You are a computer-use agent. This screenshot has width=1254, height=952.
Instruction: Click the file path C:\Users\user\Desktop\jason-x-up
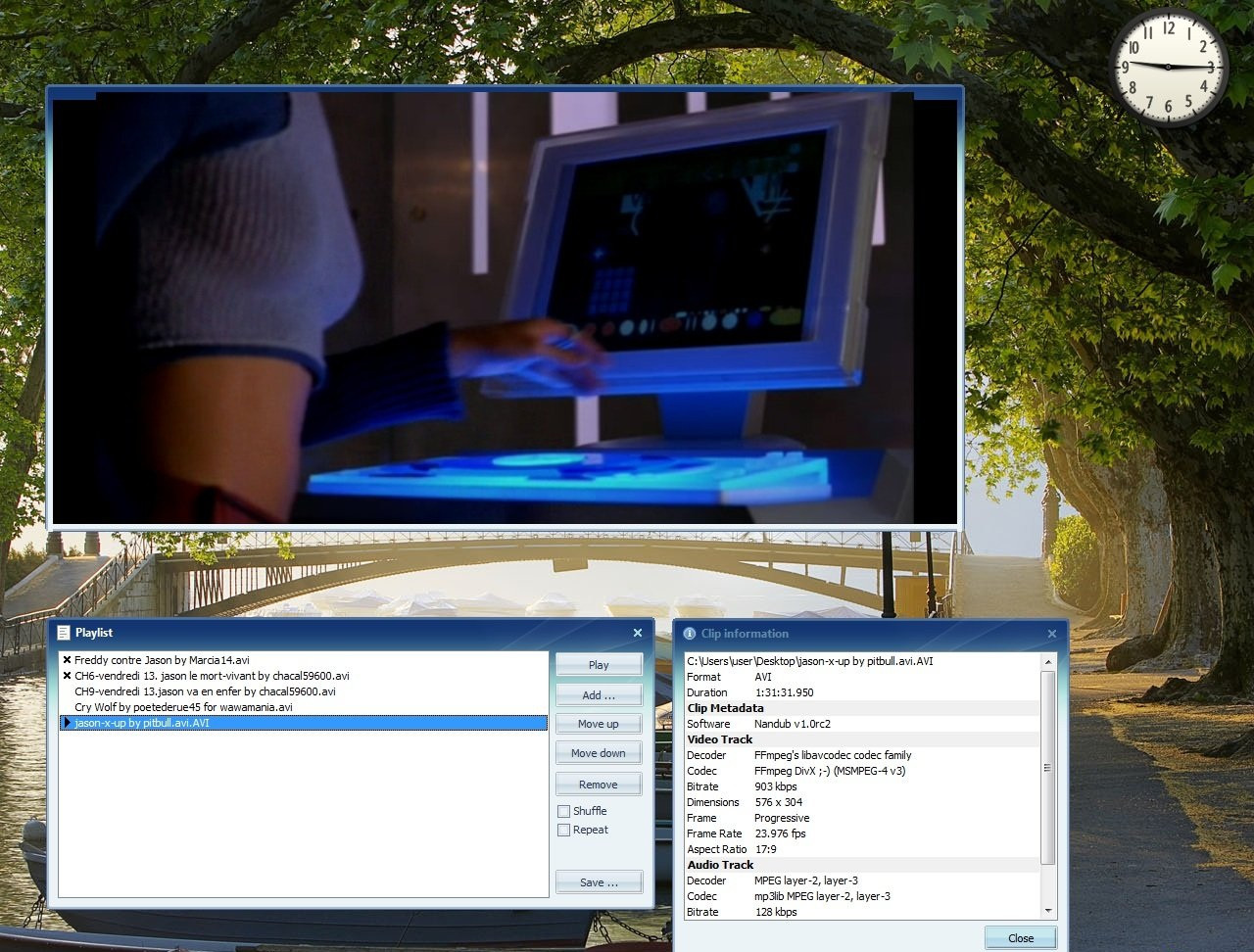(x=810, y=661)
